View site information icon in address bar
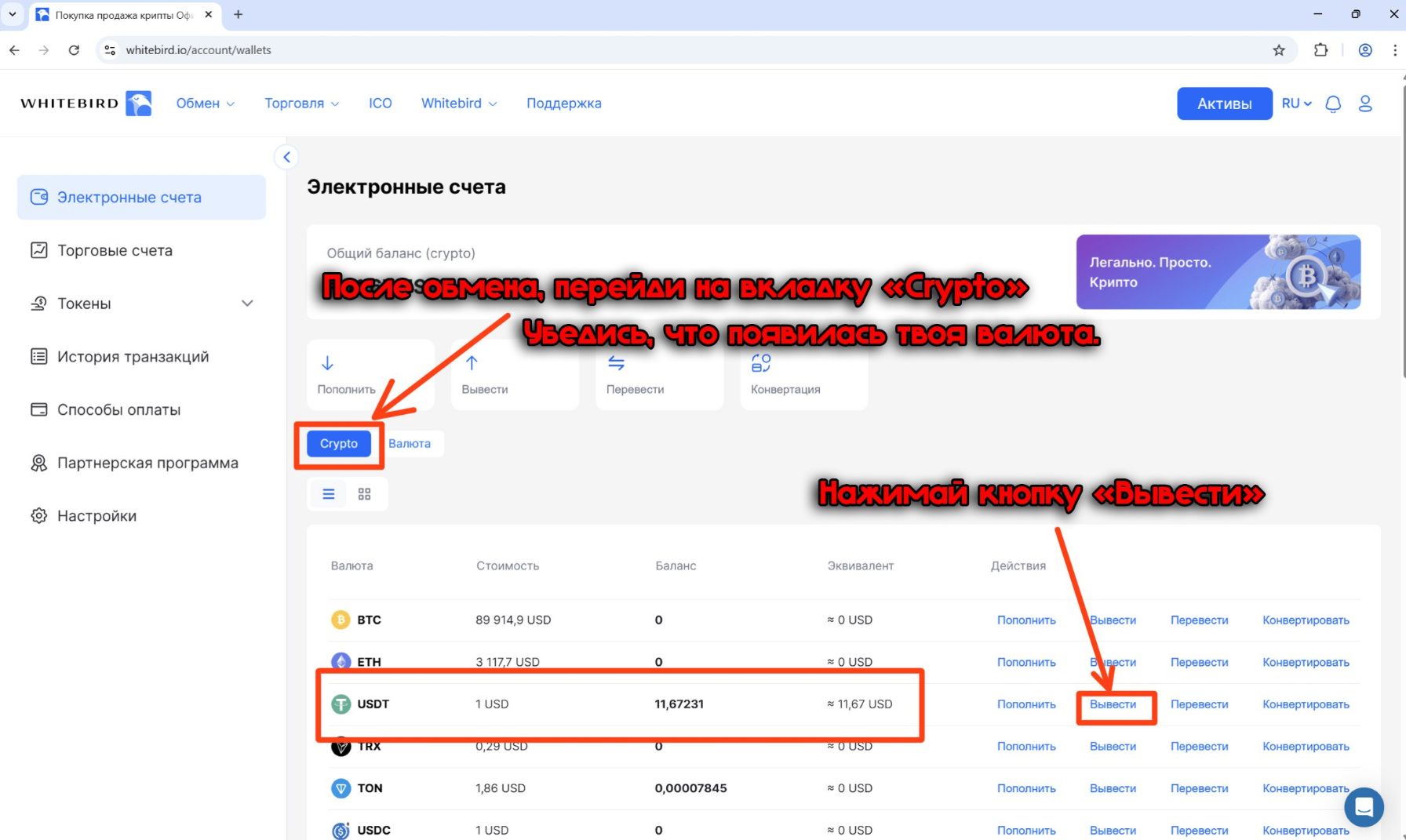 coord(111,50)
